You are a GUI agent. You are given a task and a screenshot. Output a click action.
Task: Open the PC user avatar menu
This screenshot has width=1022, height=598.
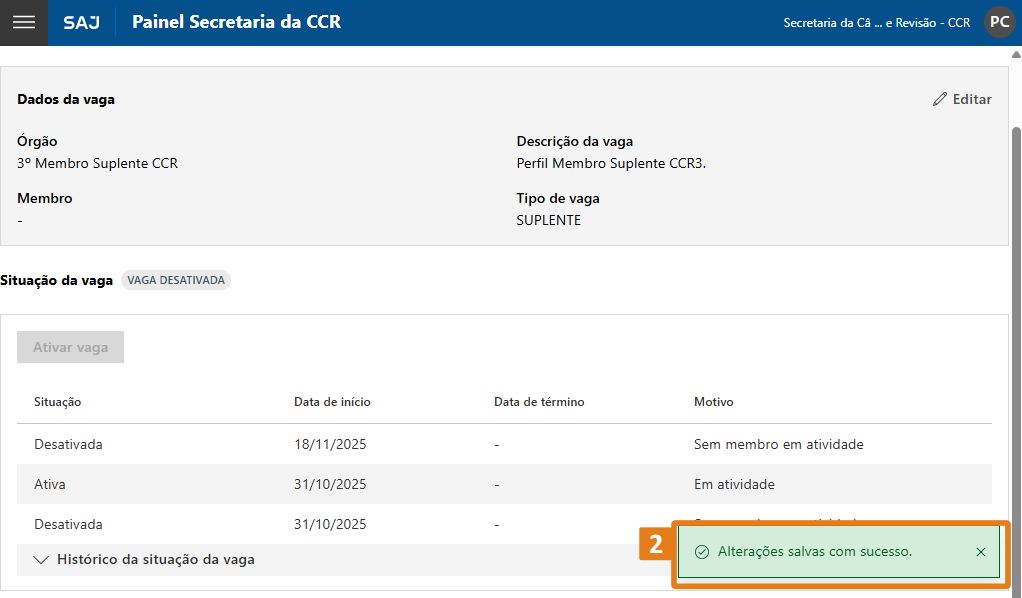[999, 22]
